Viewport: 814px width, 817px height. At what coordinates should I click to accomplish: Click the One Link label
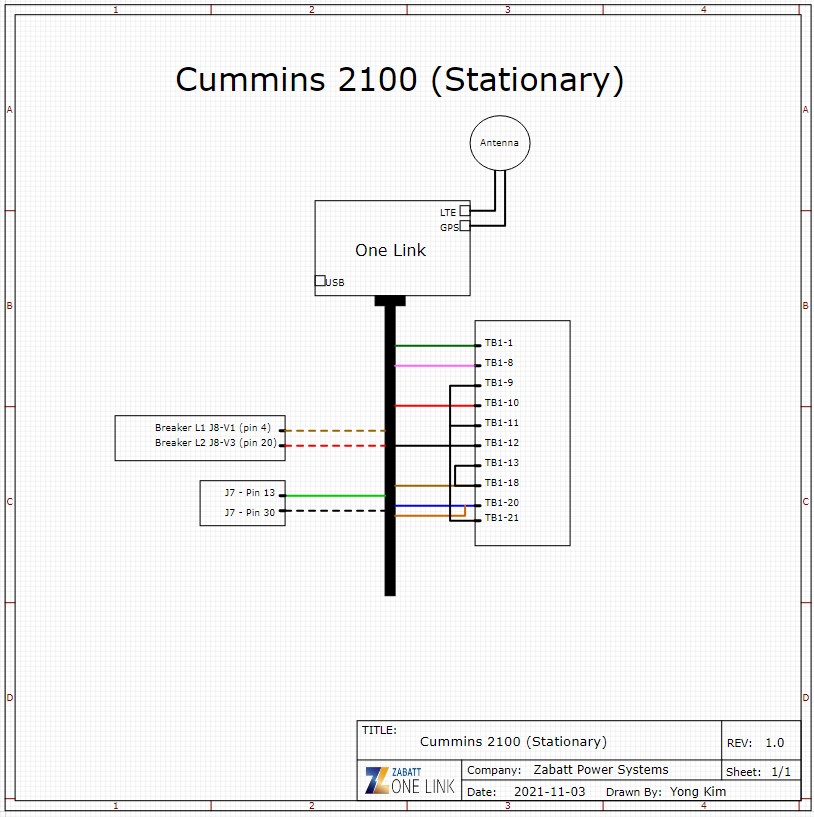[390, 250]
